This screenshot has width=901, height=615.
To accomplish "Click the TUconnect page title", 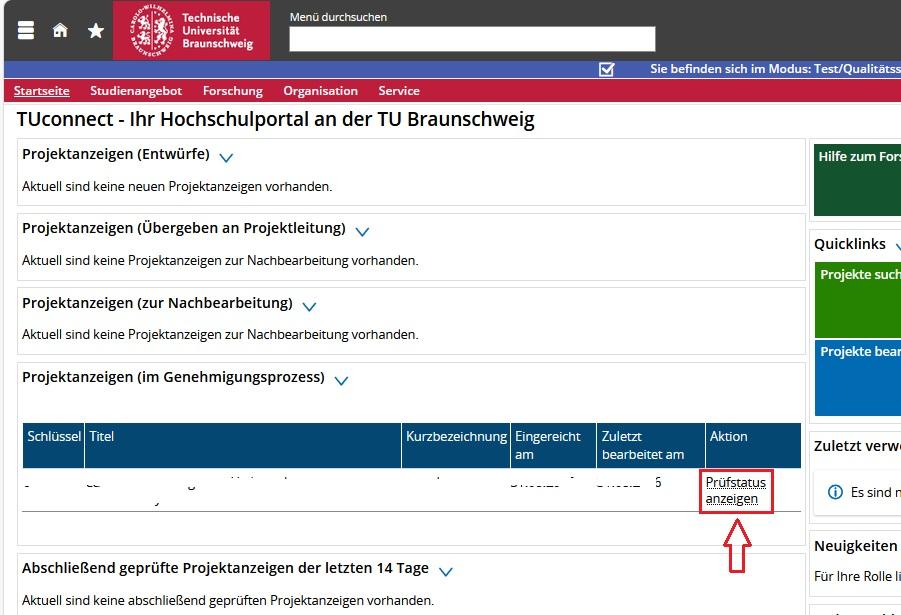I will coord(276,120).
